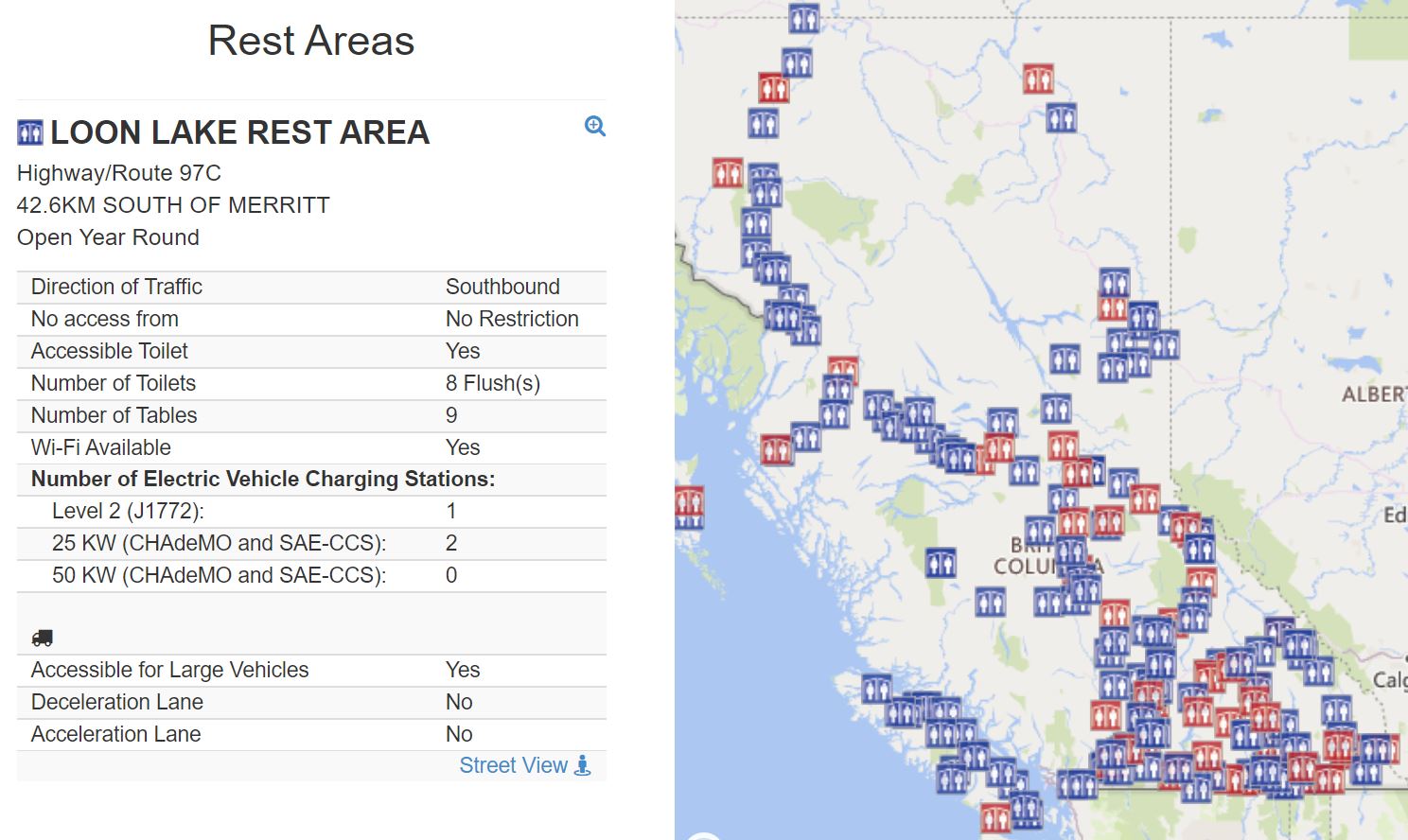The image size is (1408, 840).
Task: Click the 'Level 2 (J1772):' label
Action: pyautogui.click(x=128, y=511)
